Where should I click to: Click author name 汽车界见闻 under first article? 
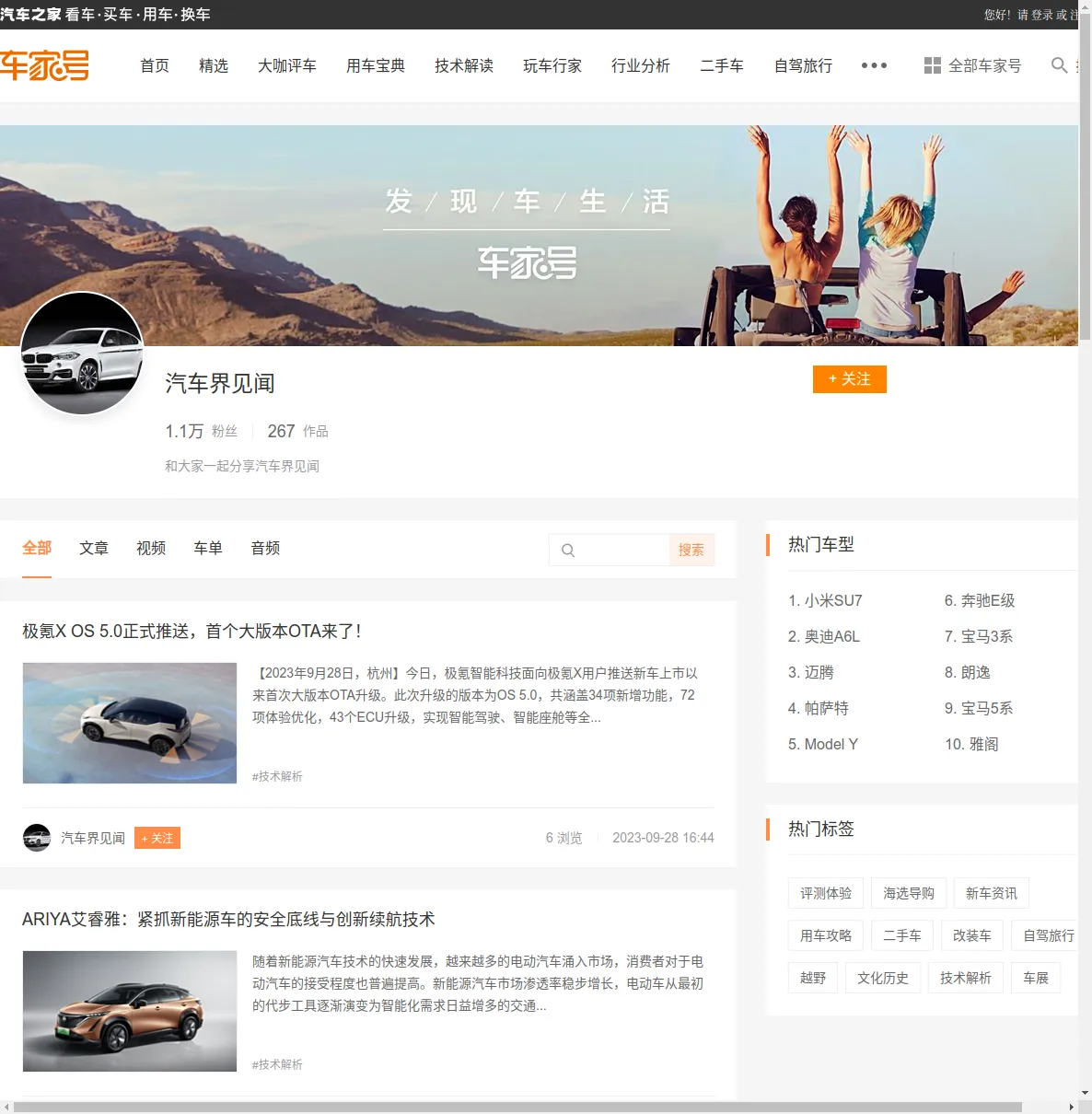point(93,838)
